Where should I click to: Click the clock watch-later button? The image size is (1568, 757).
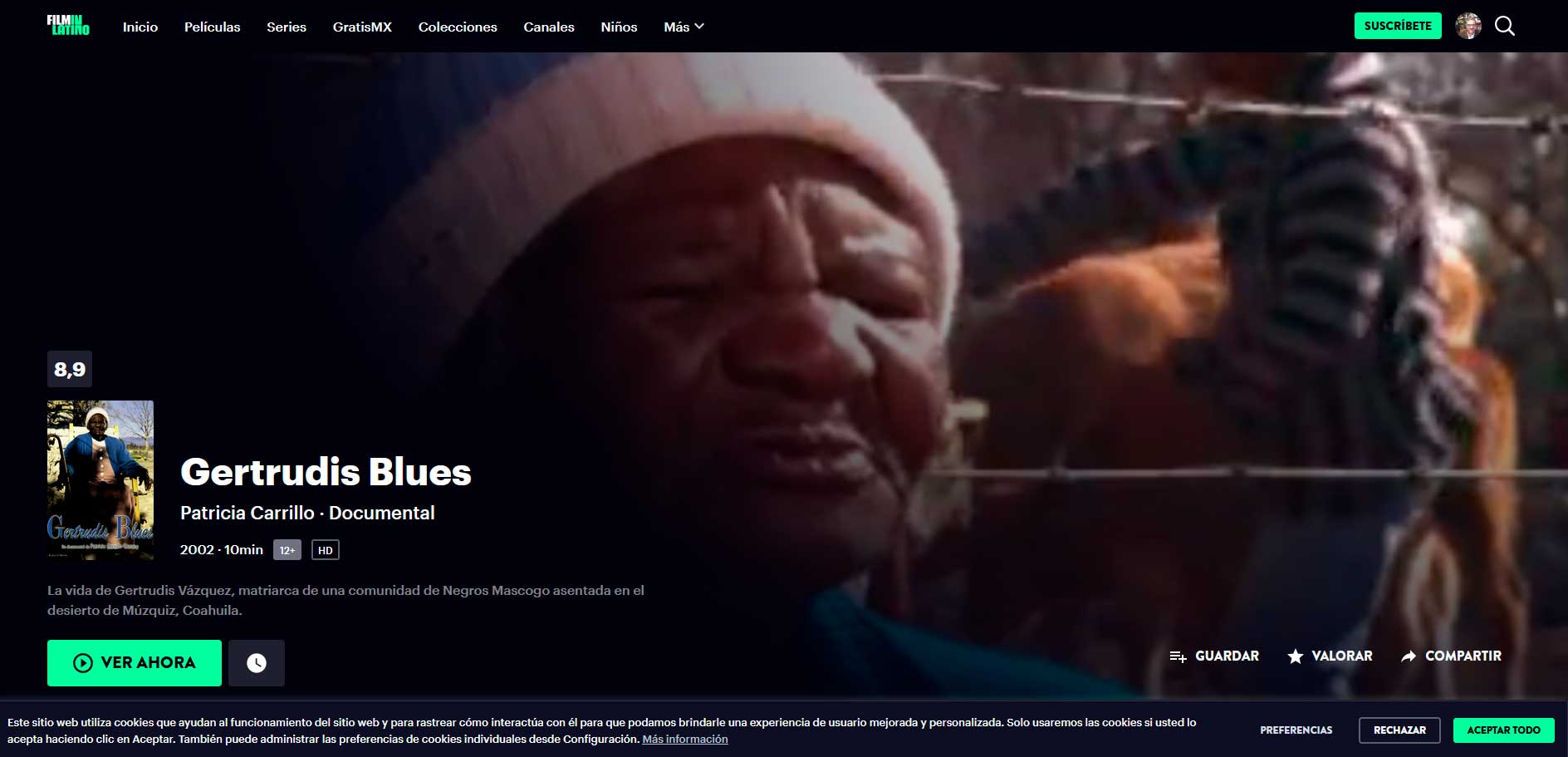click(257, 663)
